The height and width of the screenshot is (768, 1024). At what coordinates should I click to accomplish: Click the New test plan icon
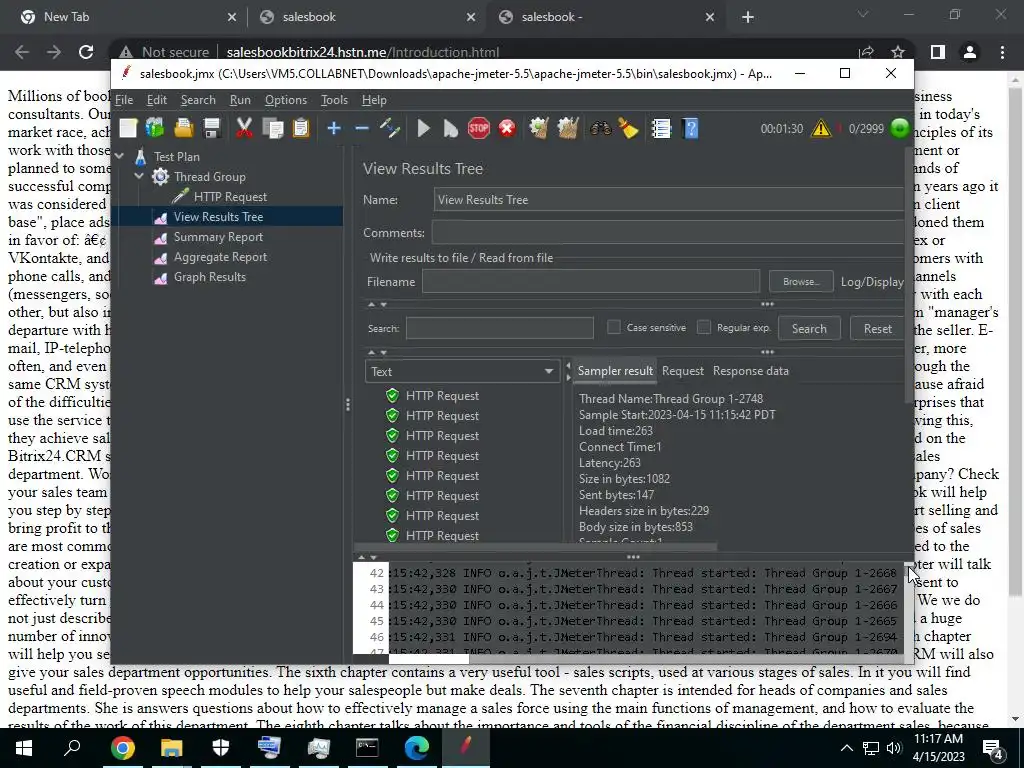pos(128,128)
